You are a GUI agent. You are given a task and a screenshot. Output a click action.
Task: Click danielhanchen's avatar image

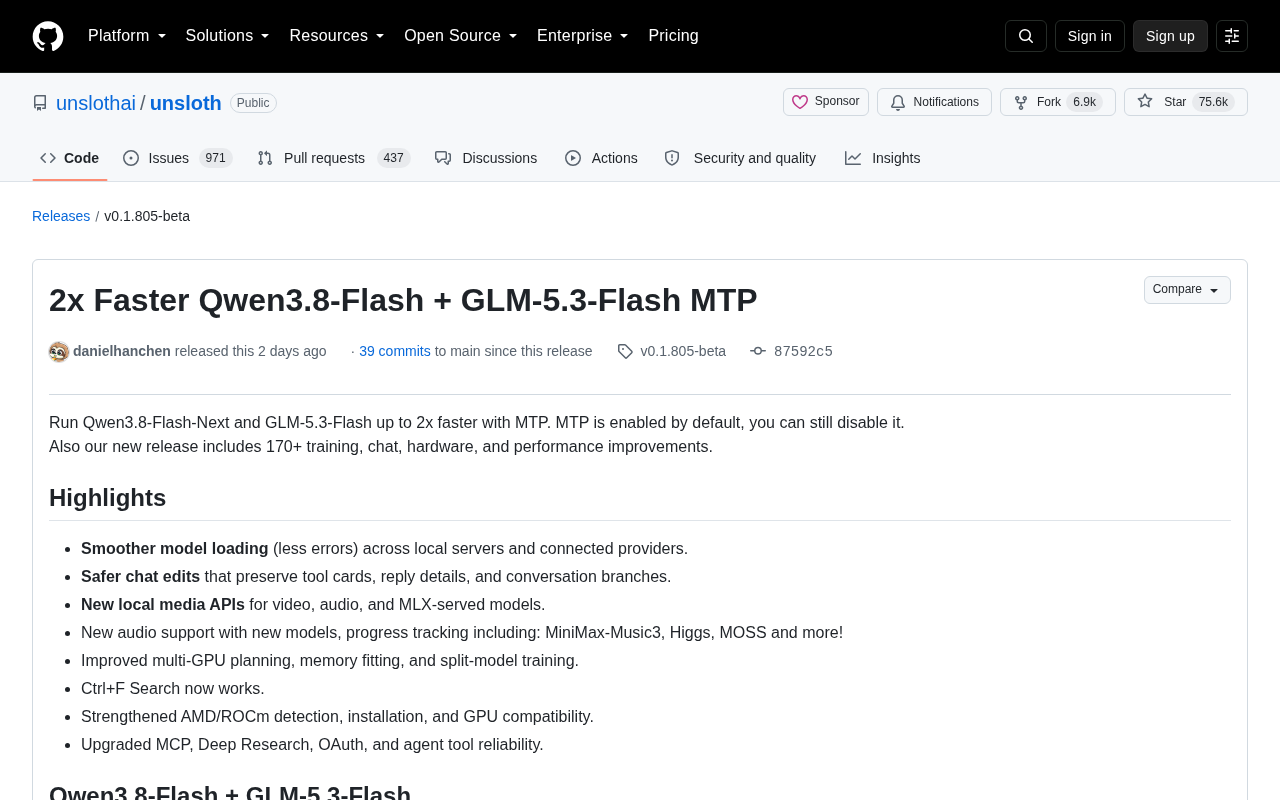coord(59,352)
